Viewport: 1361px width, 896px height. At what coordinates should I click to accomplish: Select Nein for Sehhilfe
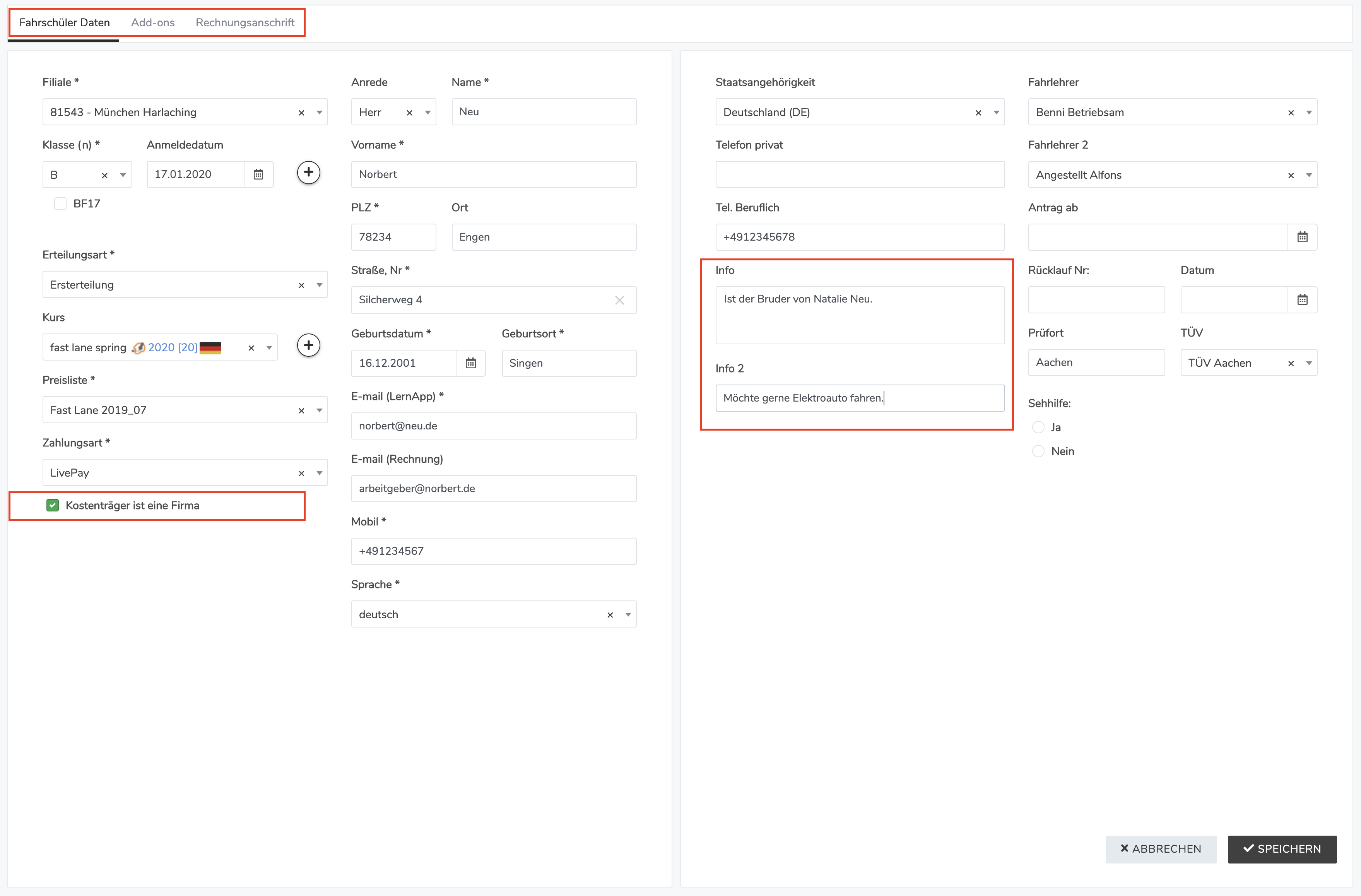(x=1038, y=451)
